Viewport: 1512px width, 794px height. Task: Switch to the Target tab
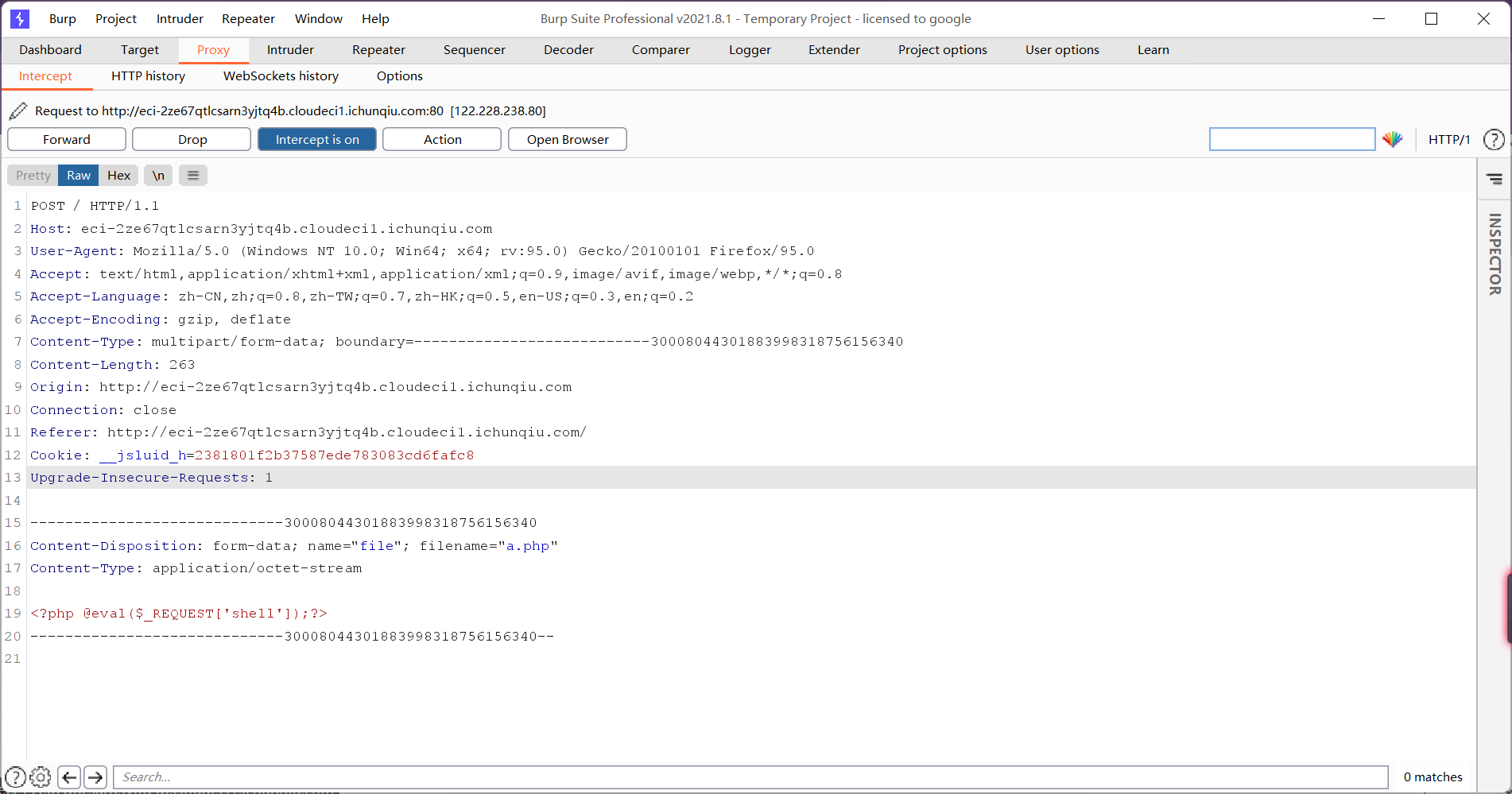[140, 49]
